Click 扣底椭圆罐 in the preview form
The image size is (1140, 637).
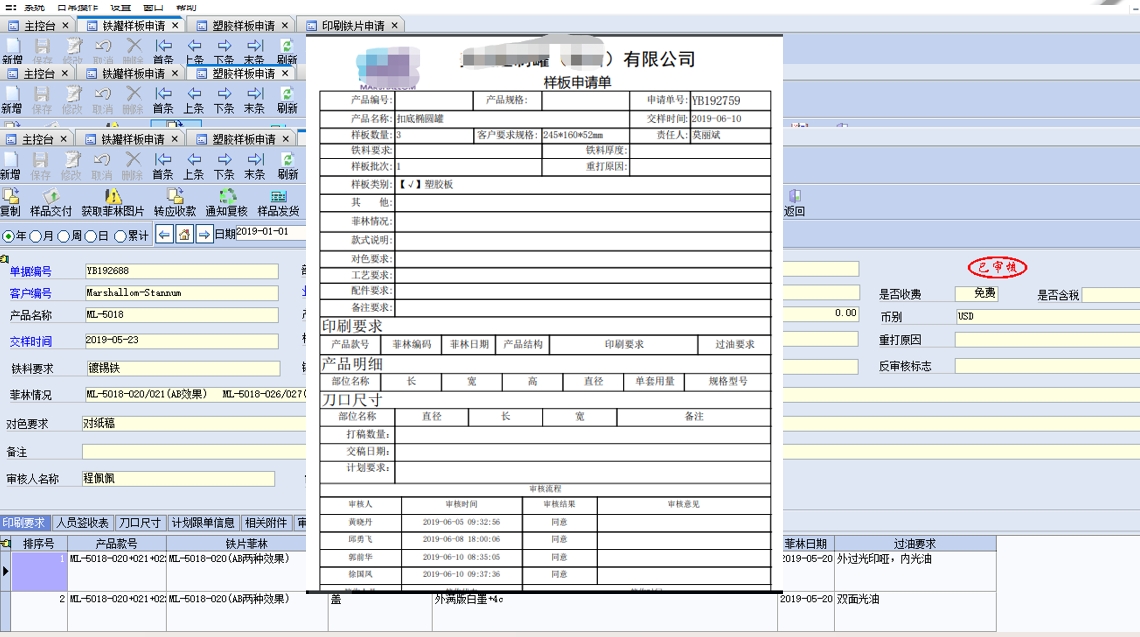(420, 119)
